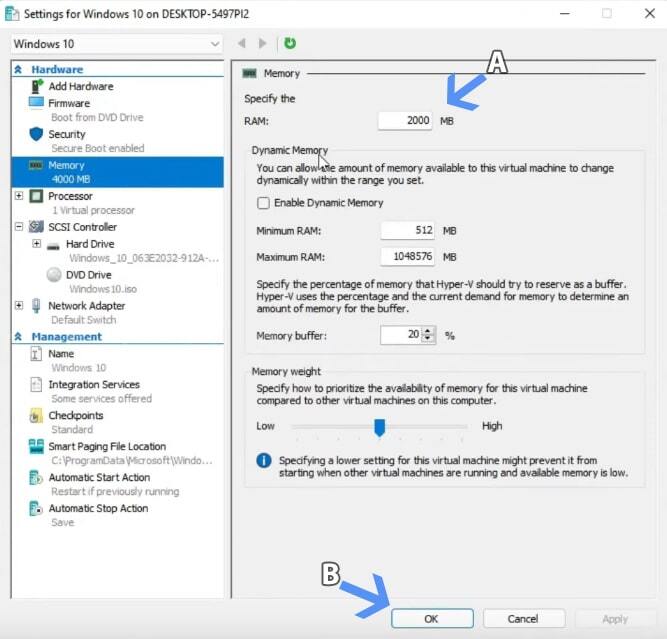667x639 pixels.
Task: Click the Checkpoints icon
Action: (x=36, y=416)
